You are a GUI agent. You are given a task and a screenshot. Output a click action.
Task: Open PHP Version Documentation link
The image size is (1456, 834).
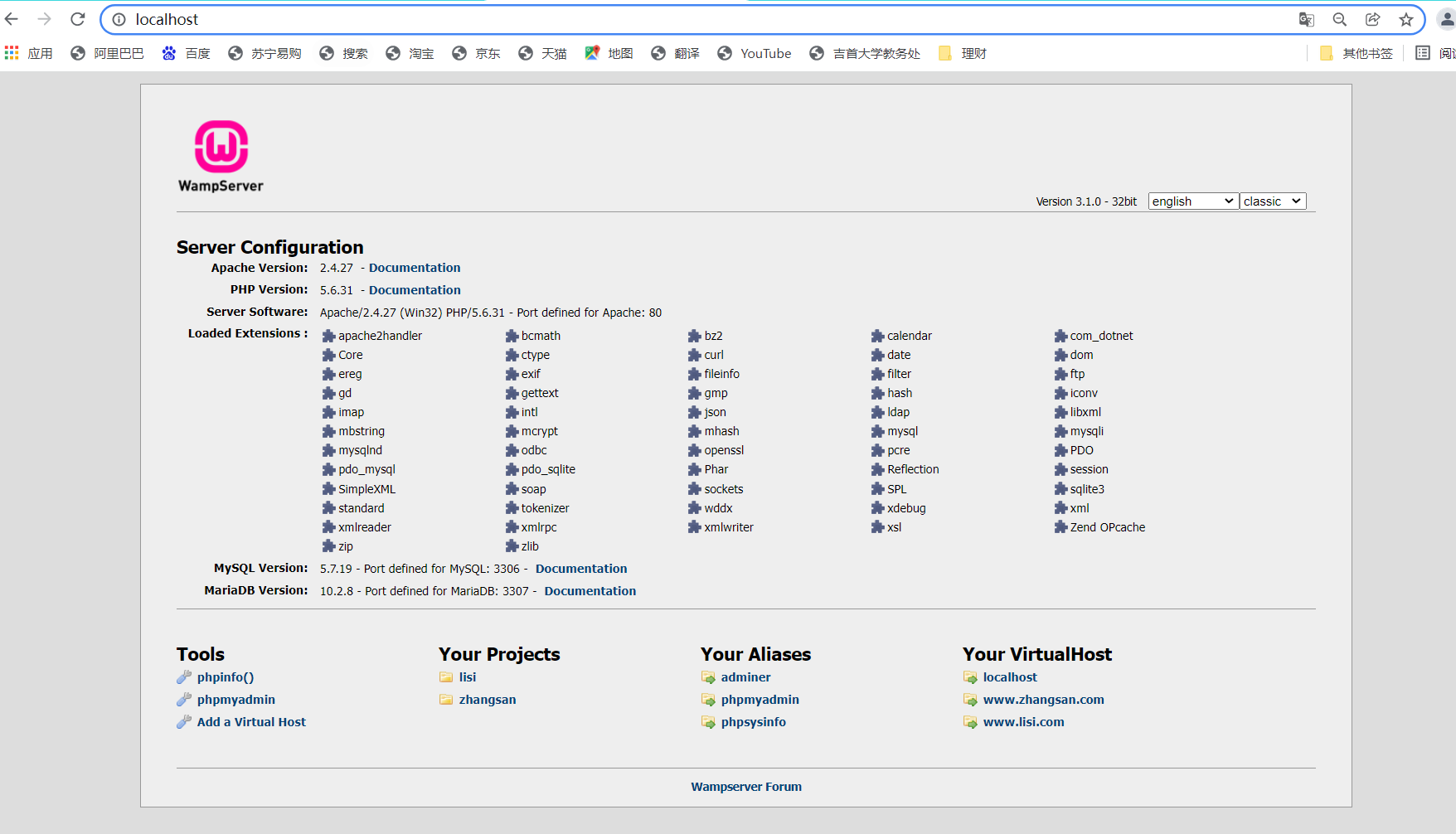point(415,290)
